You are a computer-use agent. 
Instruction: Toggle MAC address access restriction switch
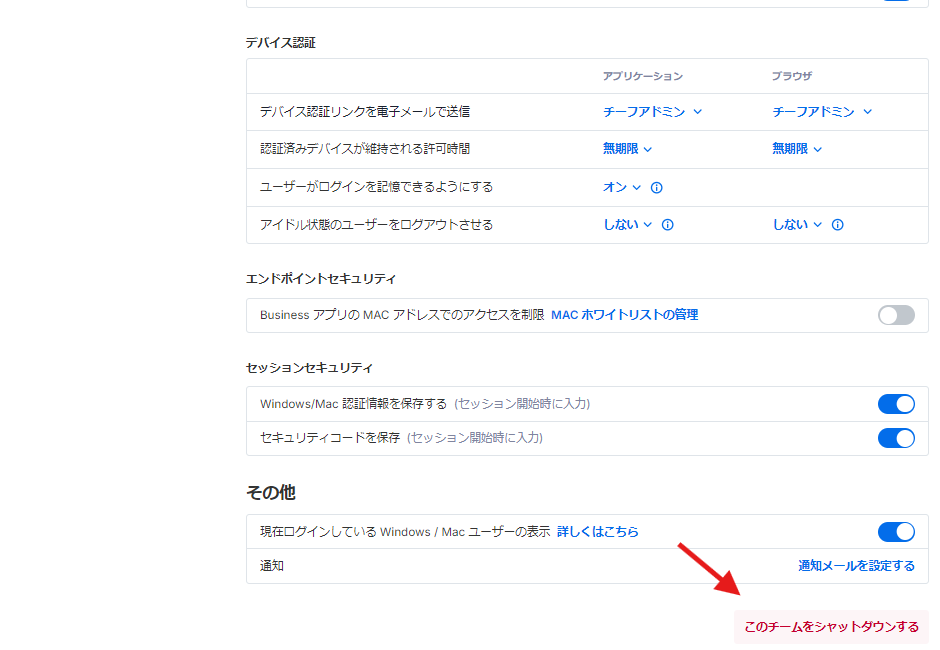(x=896, y=315)
